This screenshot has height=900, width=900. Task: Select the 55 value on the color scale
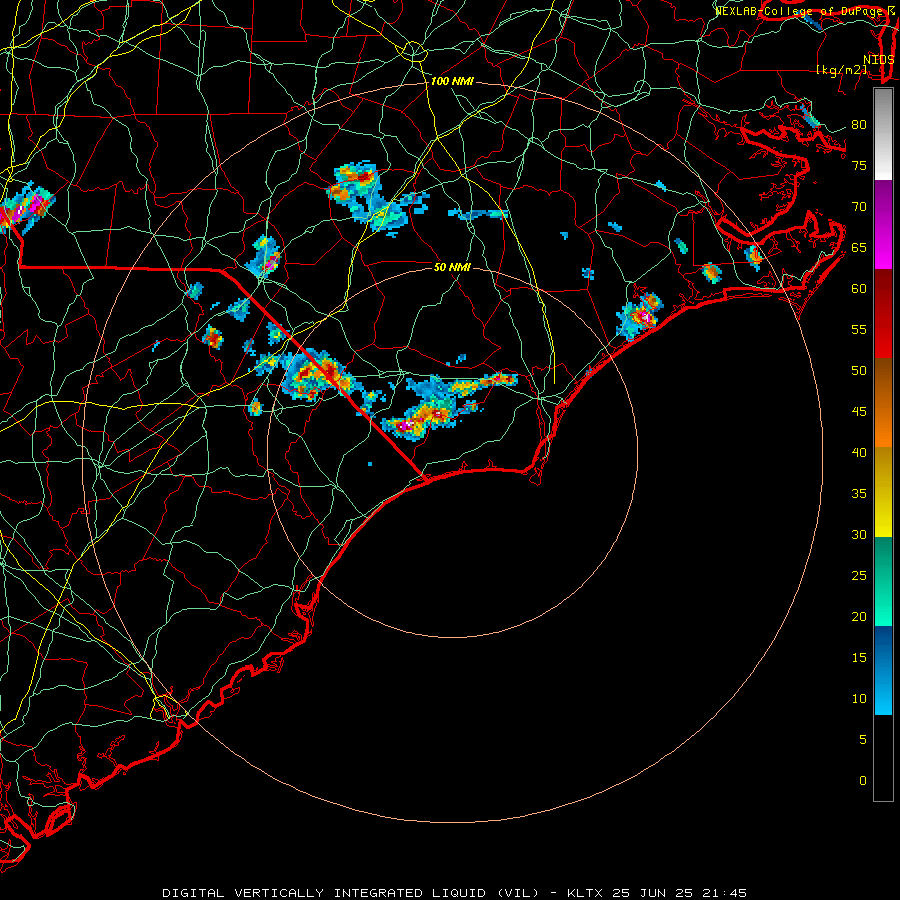coord(859,329)
